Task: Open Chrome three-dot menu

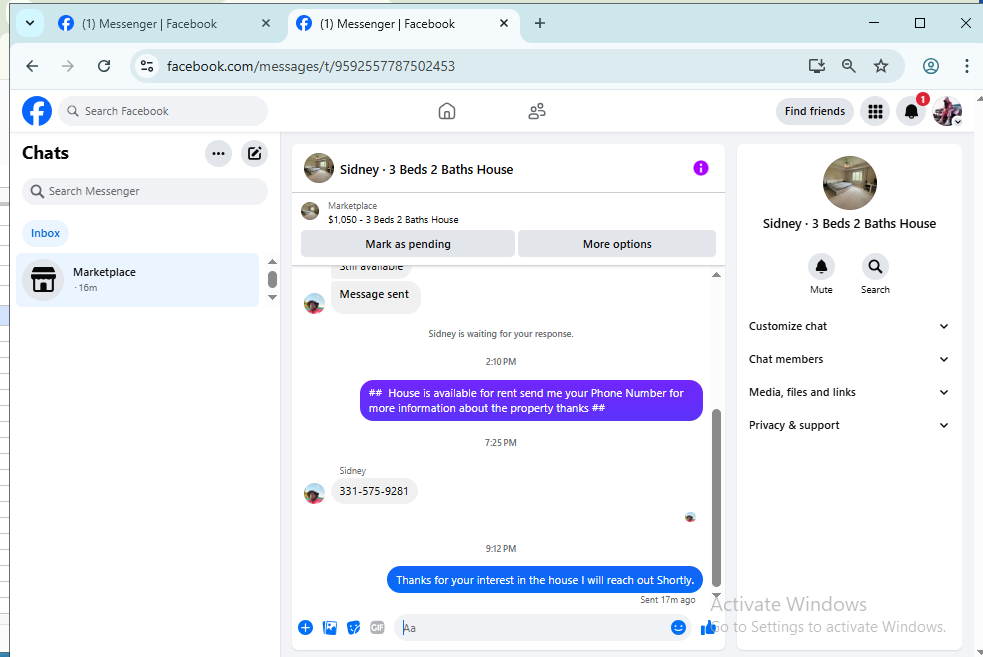Action: tap(966, 66)
